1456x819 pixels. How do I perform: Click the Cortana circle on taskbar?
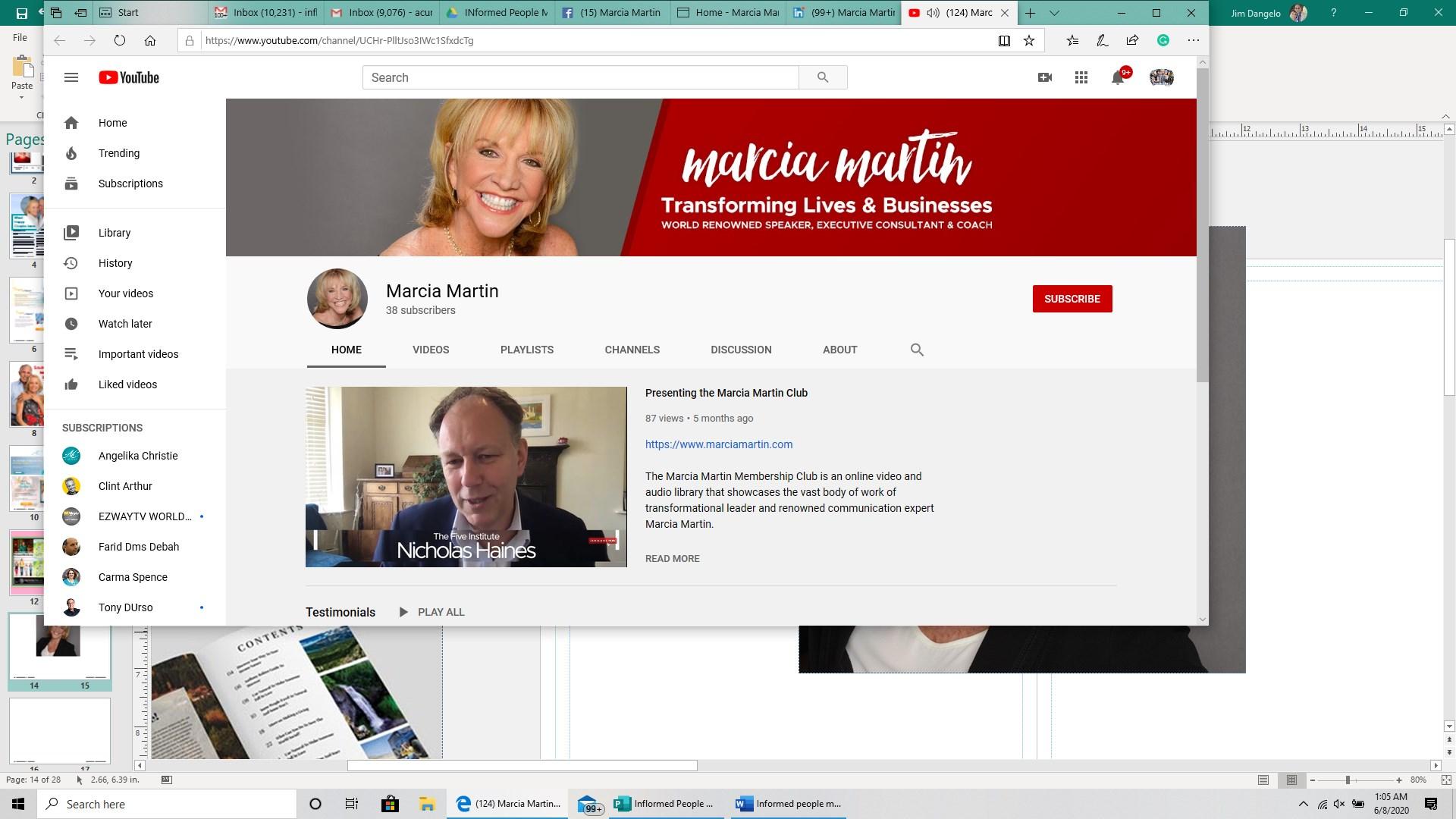coord(315,804)
